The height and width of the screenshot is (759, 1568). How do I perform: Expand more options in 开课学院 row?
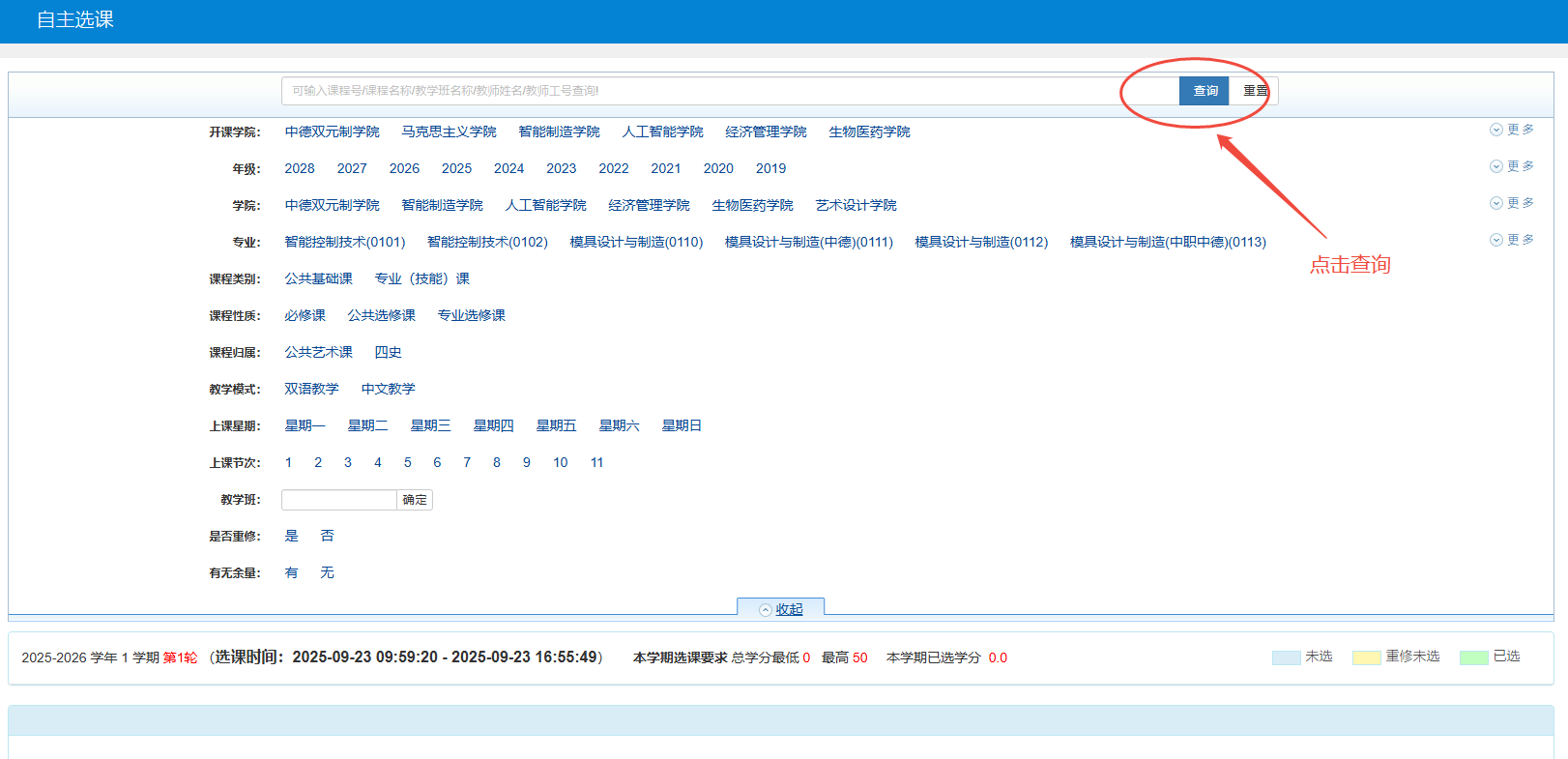tap(1512, 130)
